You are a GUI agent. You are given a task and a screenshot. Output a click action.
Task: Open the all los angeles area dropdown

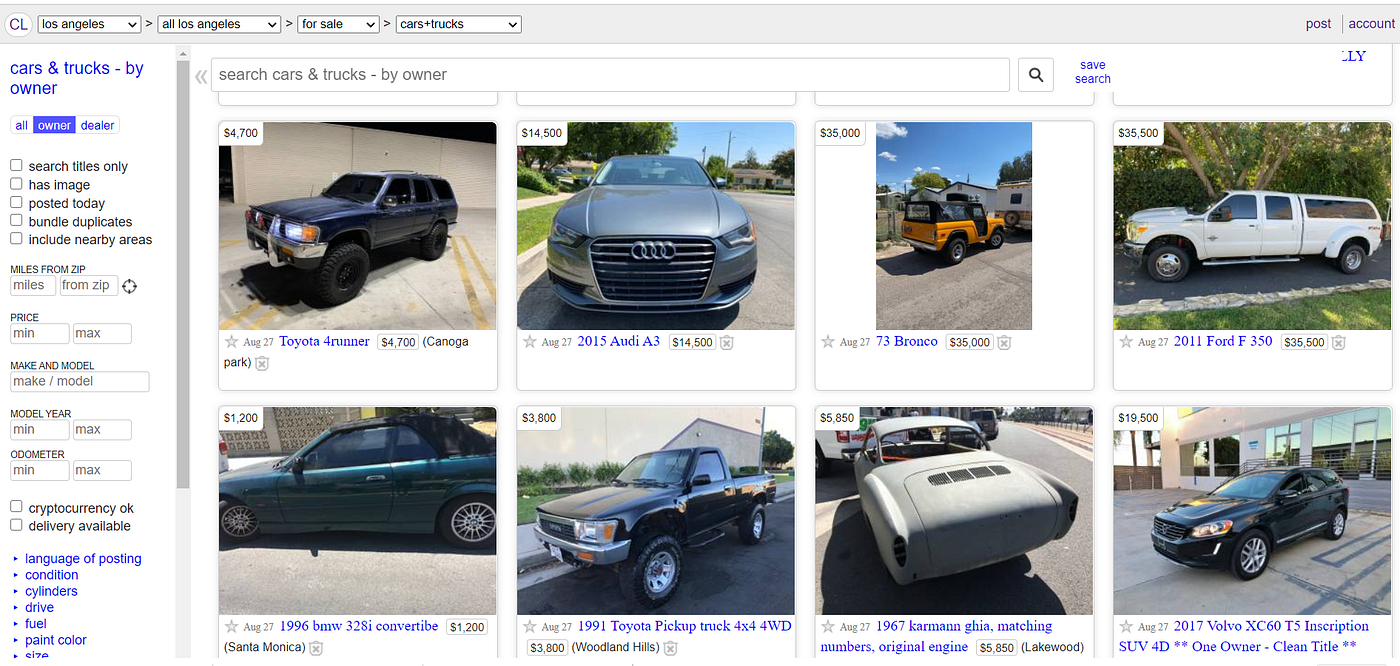point(219,24)
